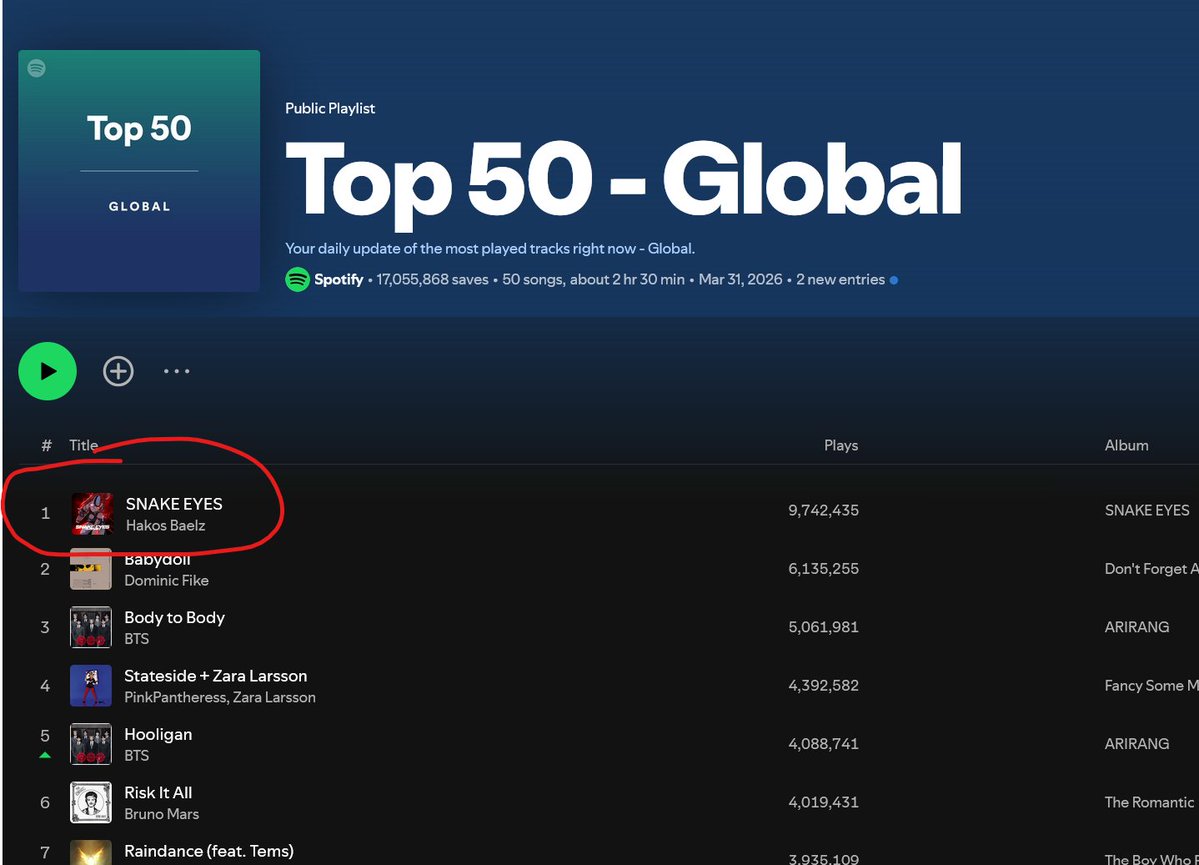This screenshot has width=1199, height=865.
Task: Click the Spotify logo on cover art
Action: (36, 68)
